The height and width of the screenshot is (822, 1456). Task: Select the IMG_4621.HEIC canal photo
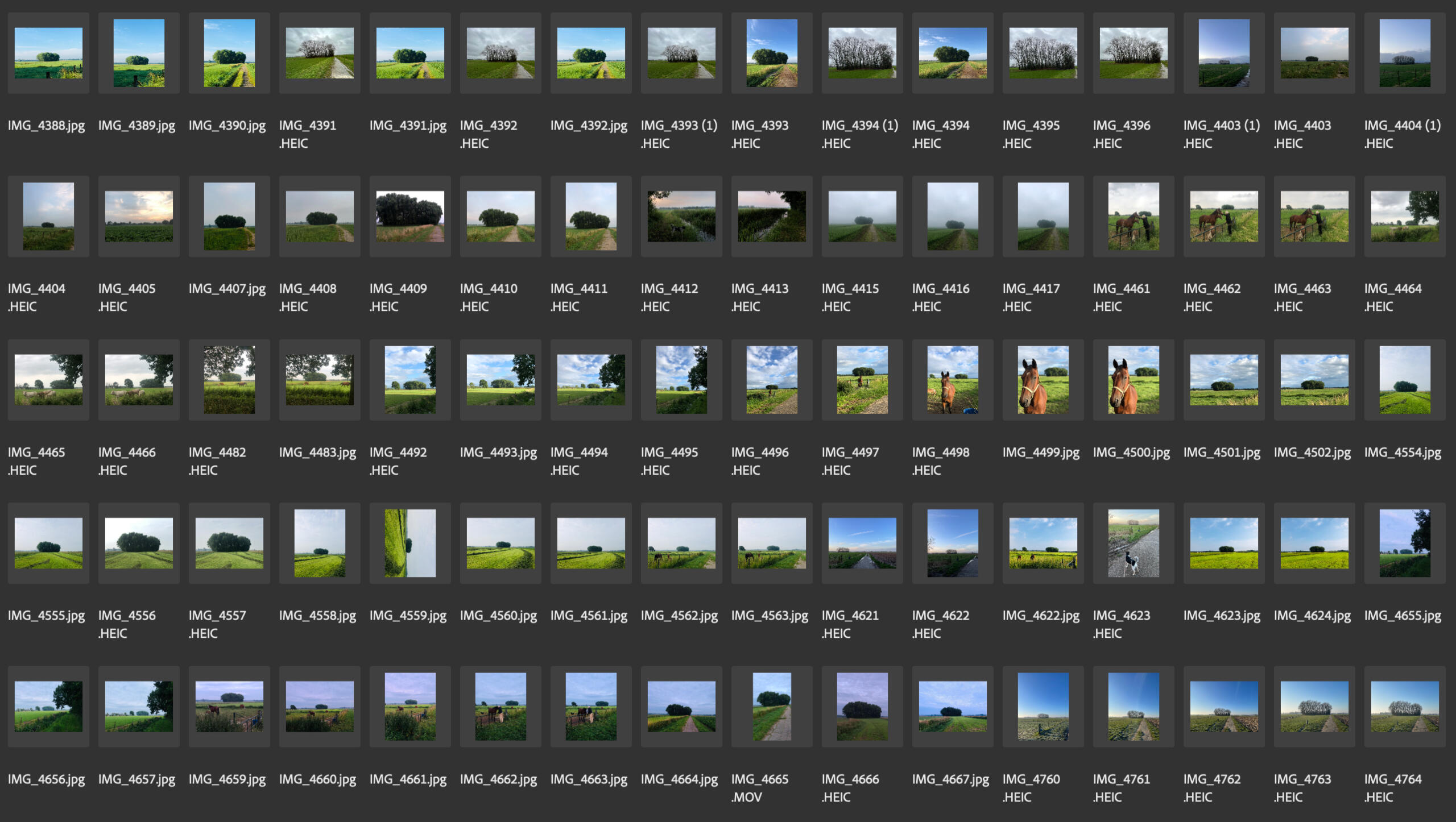click(x=862, y=543)
